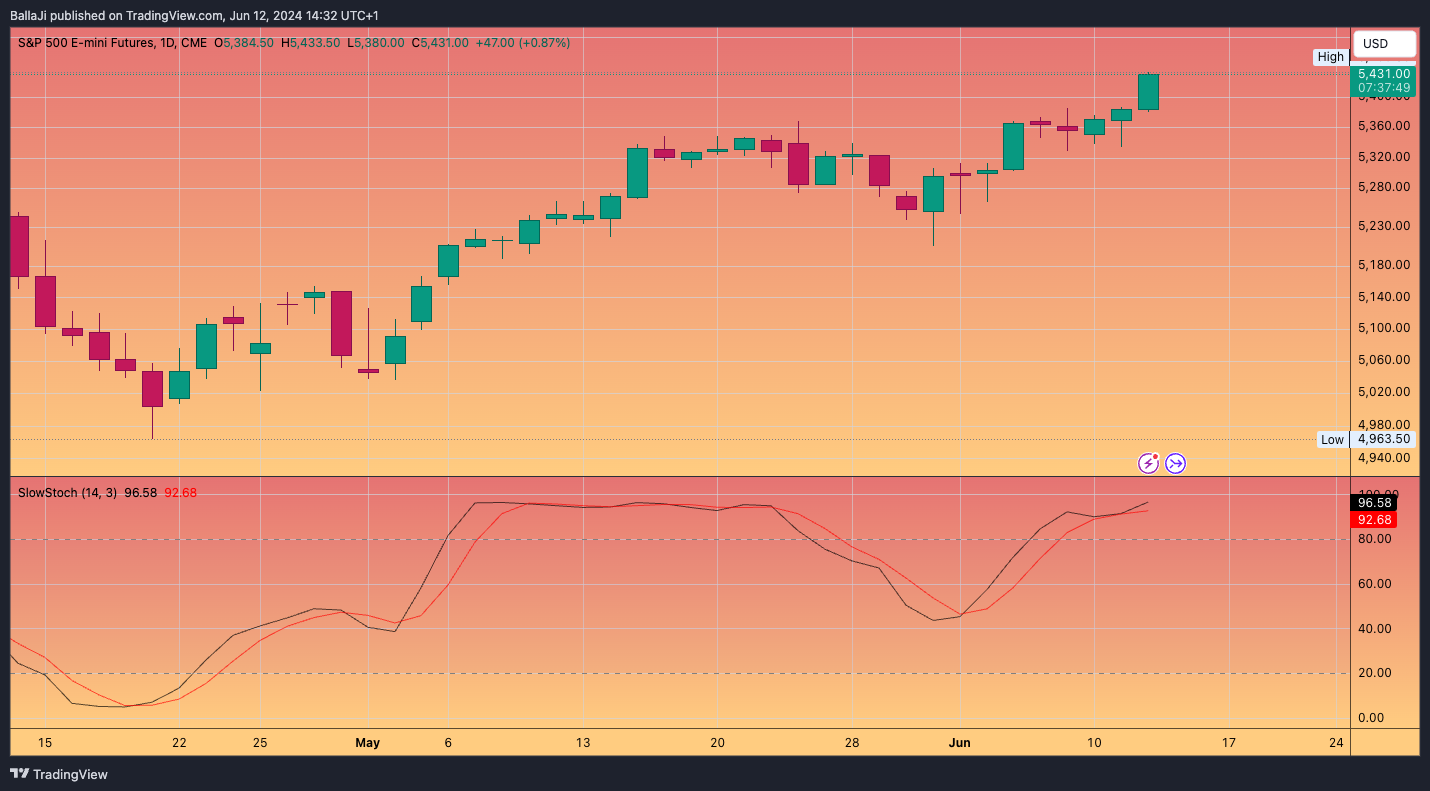1430x791 pixels.
Task: Click the 10 date on time axis
Action: point(1094,742)
